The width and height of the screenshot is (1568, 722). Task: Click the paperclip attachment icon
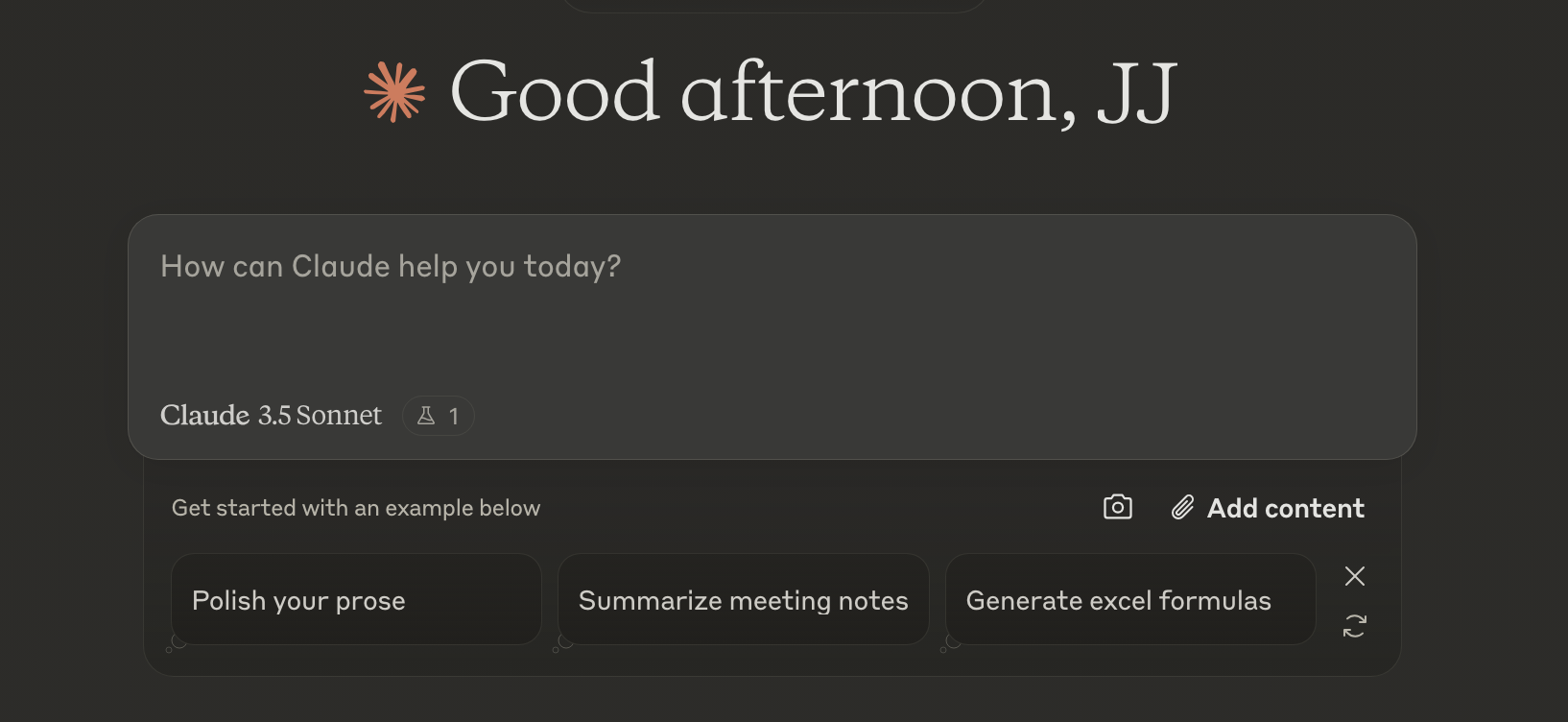1182,508
